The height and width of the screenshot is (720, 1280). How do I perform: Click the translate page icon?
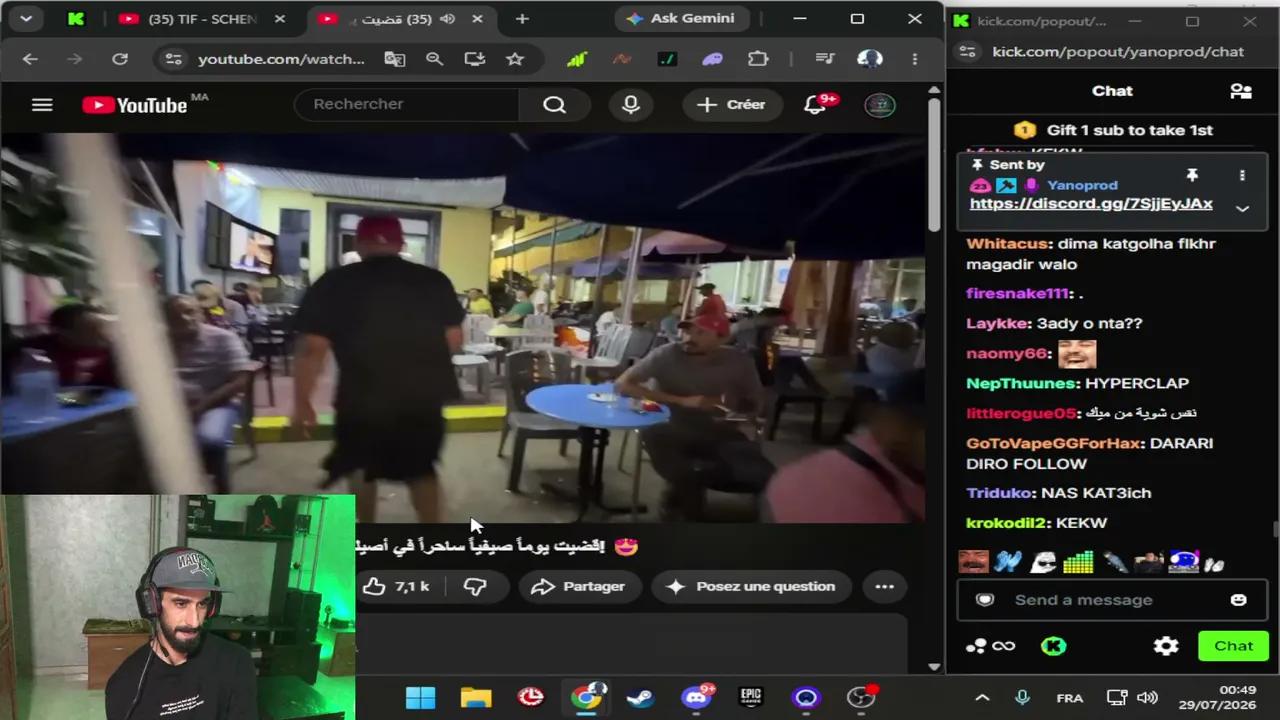[395, 59]
